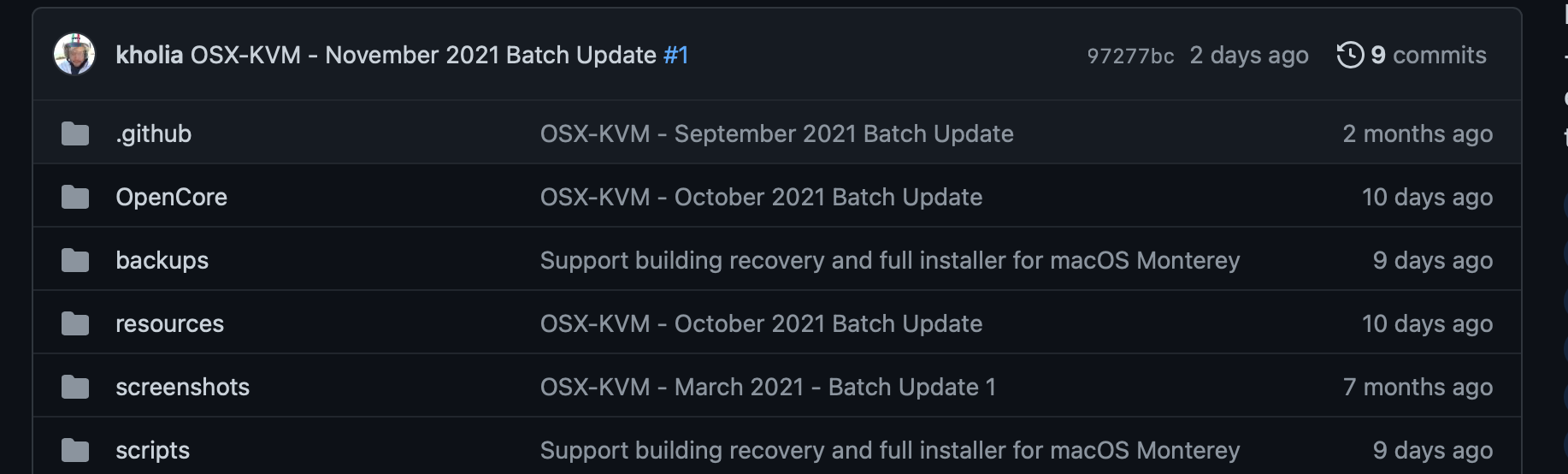The image size is (1568, 474).
Task: Click the .github folder icon
Action: tap(75, 133)
